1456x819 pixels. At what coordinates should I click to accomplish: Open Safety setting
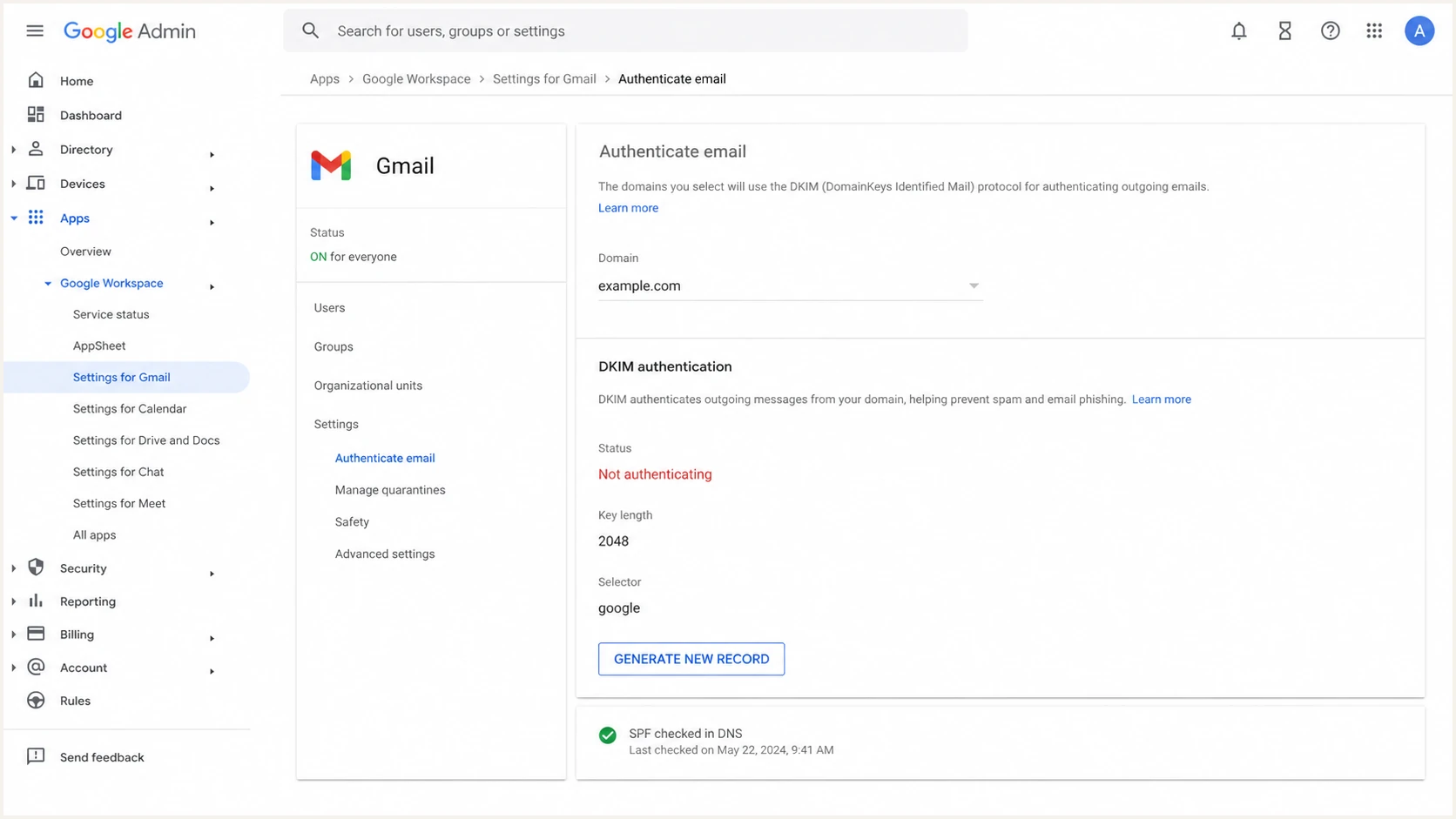[352, 522]
